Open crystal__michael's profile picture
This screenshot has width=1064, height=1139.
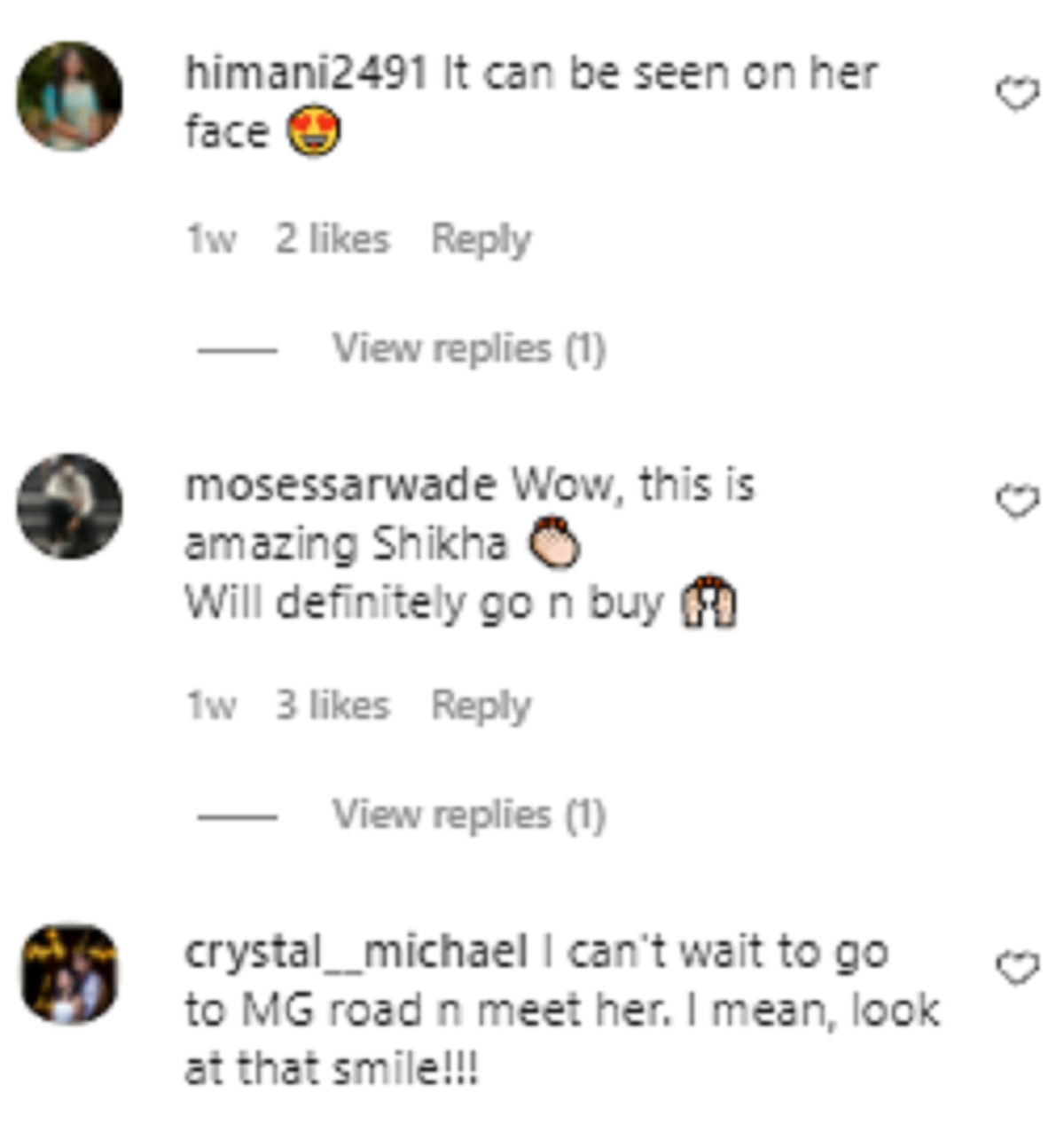click(69, 974)
